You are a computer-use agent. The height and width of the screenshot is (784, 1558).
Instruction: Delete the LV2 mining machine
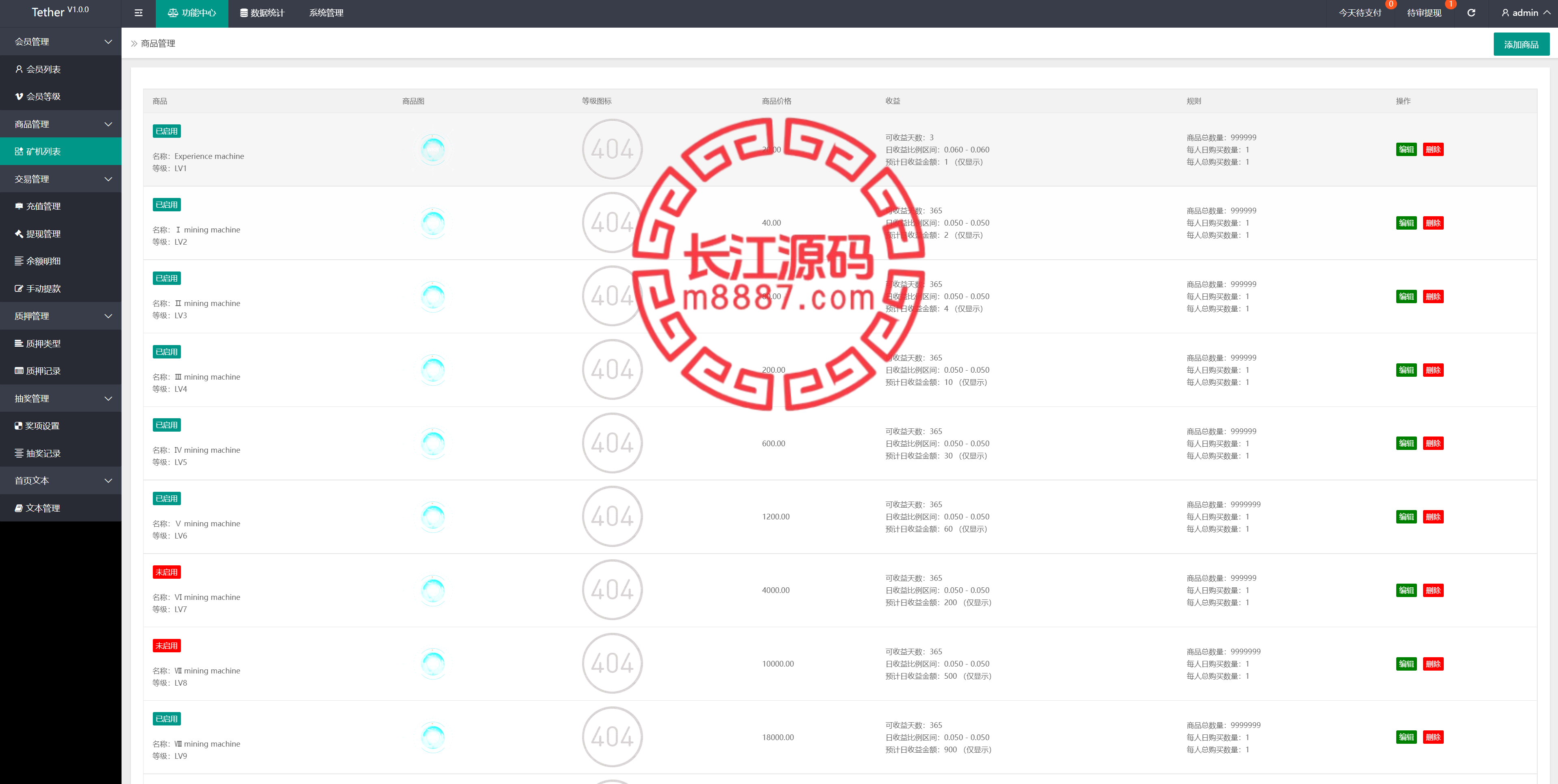coord(1433,223)
